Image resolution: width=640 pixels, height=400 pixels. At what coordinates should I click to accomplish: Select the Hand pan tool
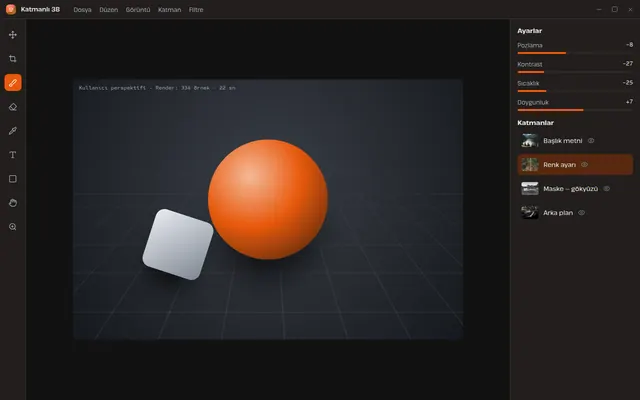click(13, 203)
